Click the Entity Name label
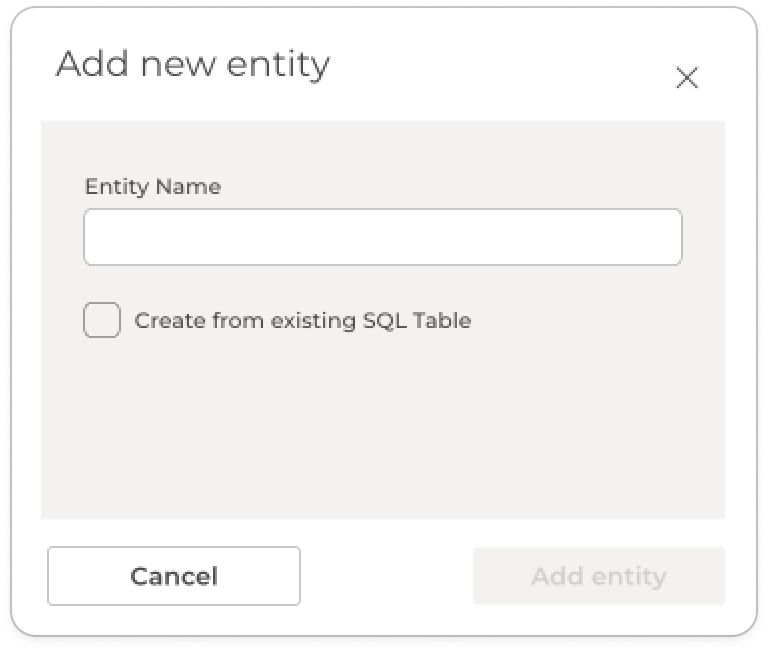Screen dimensions: 768x651 [x=153, y=187]
